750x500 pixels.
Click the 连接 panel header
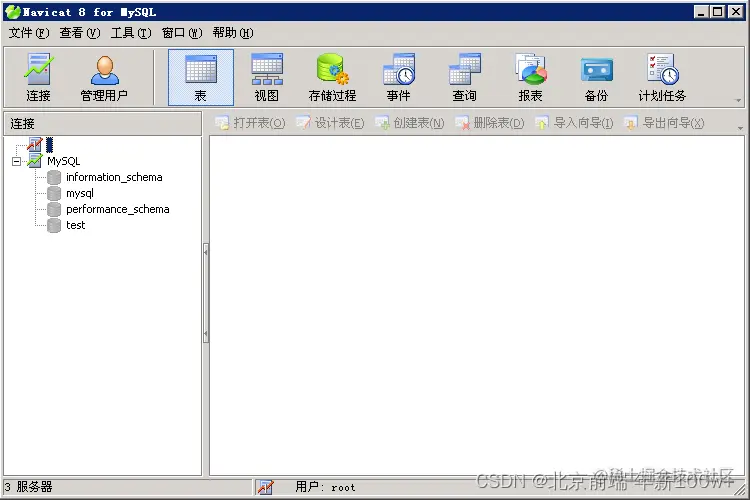tap(102, 123)
